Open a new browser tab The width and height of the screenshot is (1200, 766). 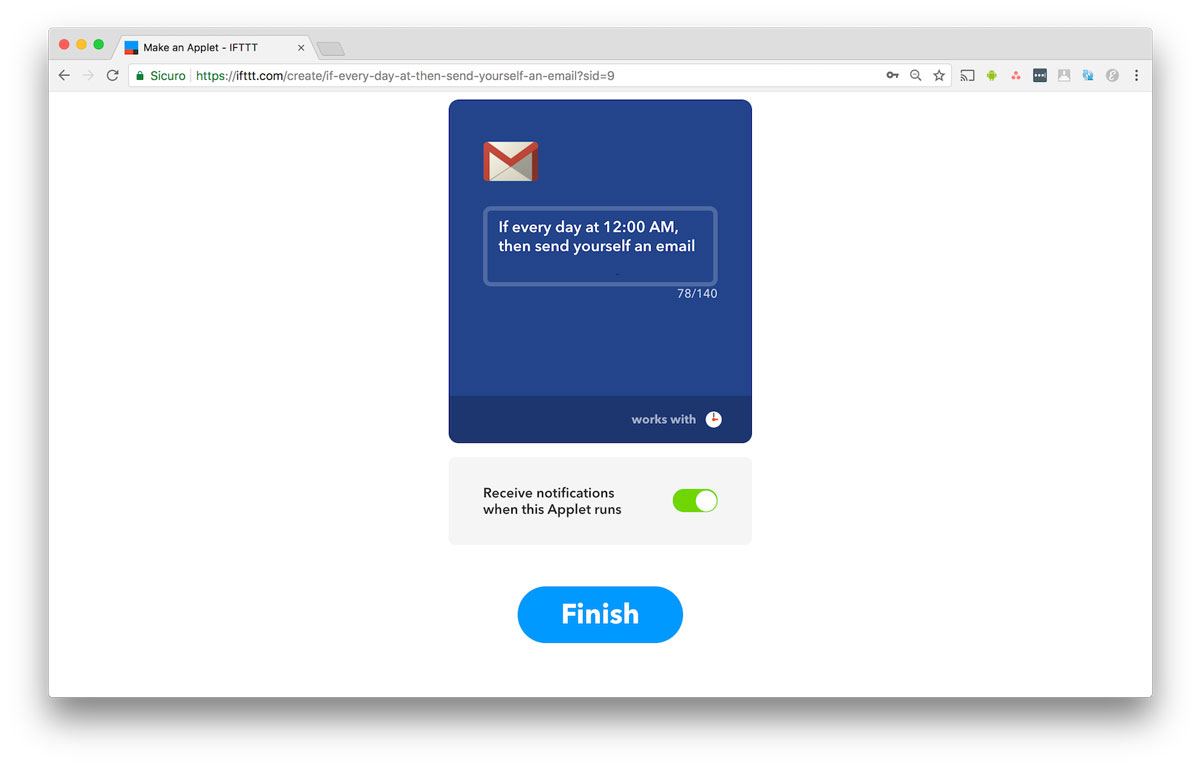click(x=330, y=48)
